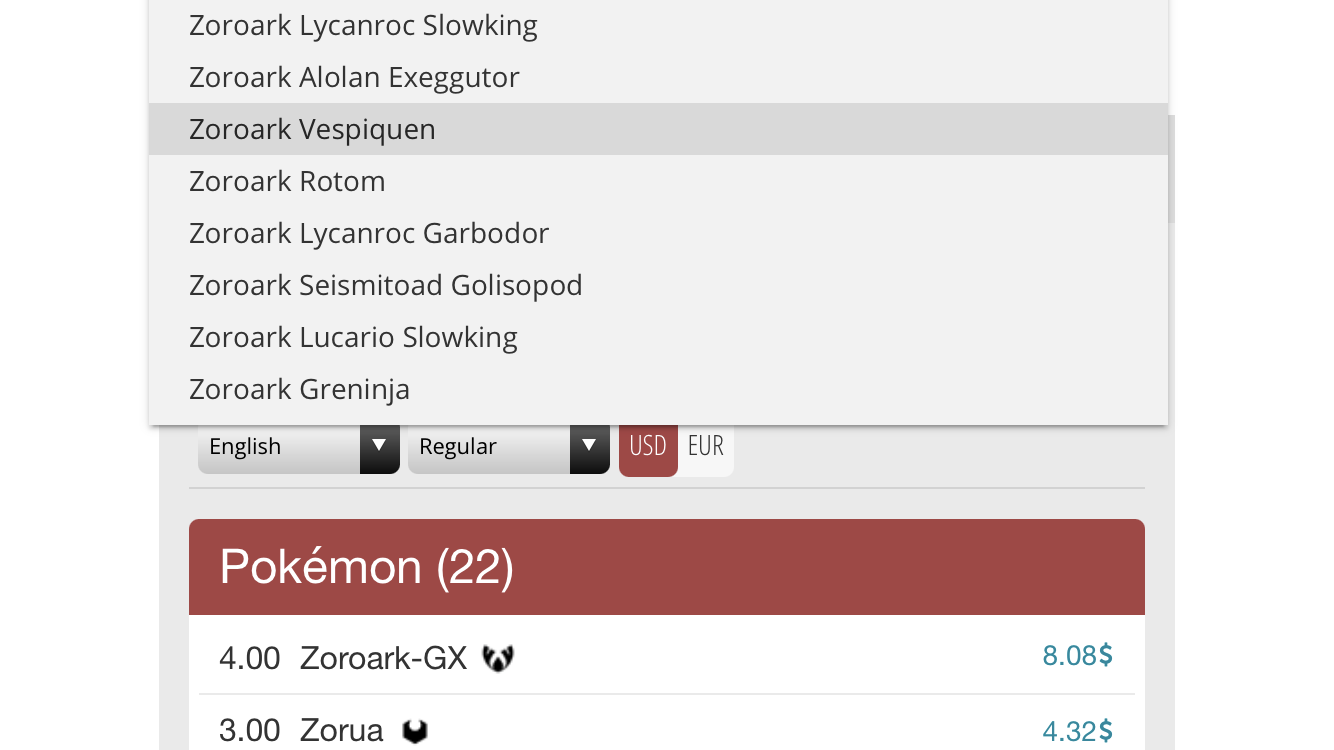Image resolution: width=1334 pixels, height=750 pixels.
Task: Open the Zorua card link
Action: click(x=341, y=731)
